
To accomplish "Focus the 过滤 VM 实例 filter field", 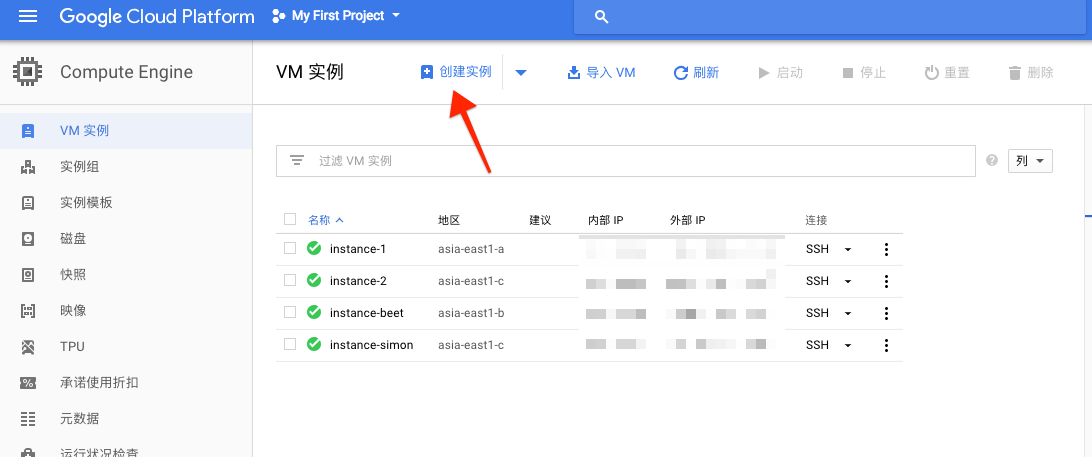I will (625, 161).
